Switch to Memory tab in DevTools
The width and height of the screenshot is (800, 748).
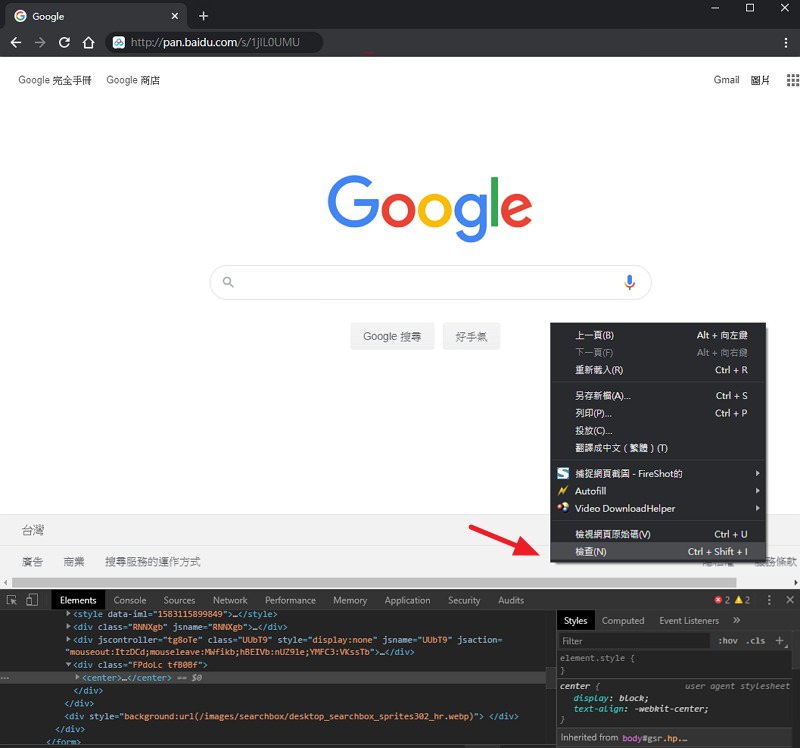click(350, 600)
